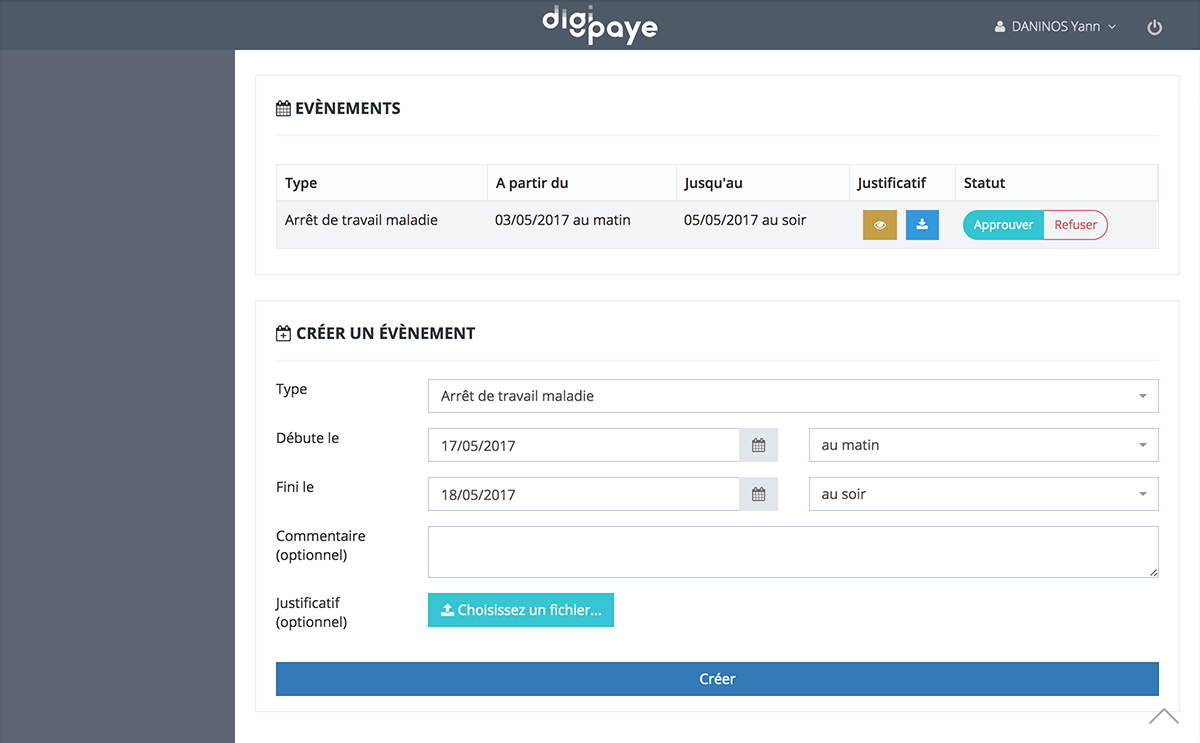Click the Débute le date field
The width and height of the screenshot is (1200, 743).
click(x=583, y=445)
